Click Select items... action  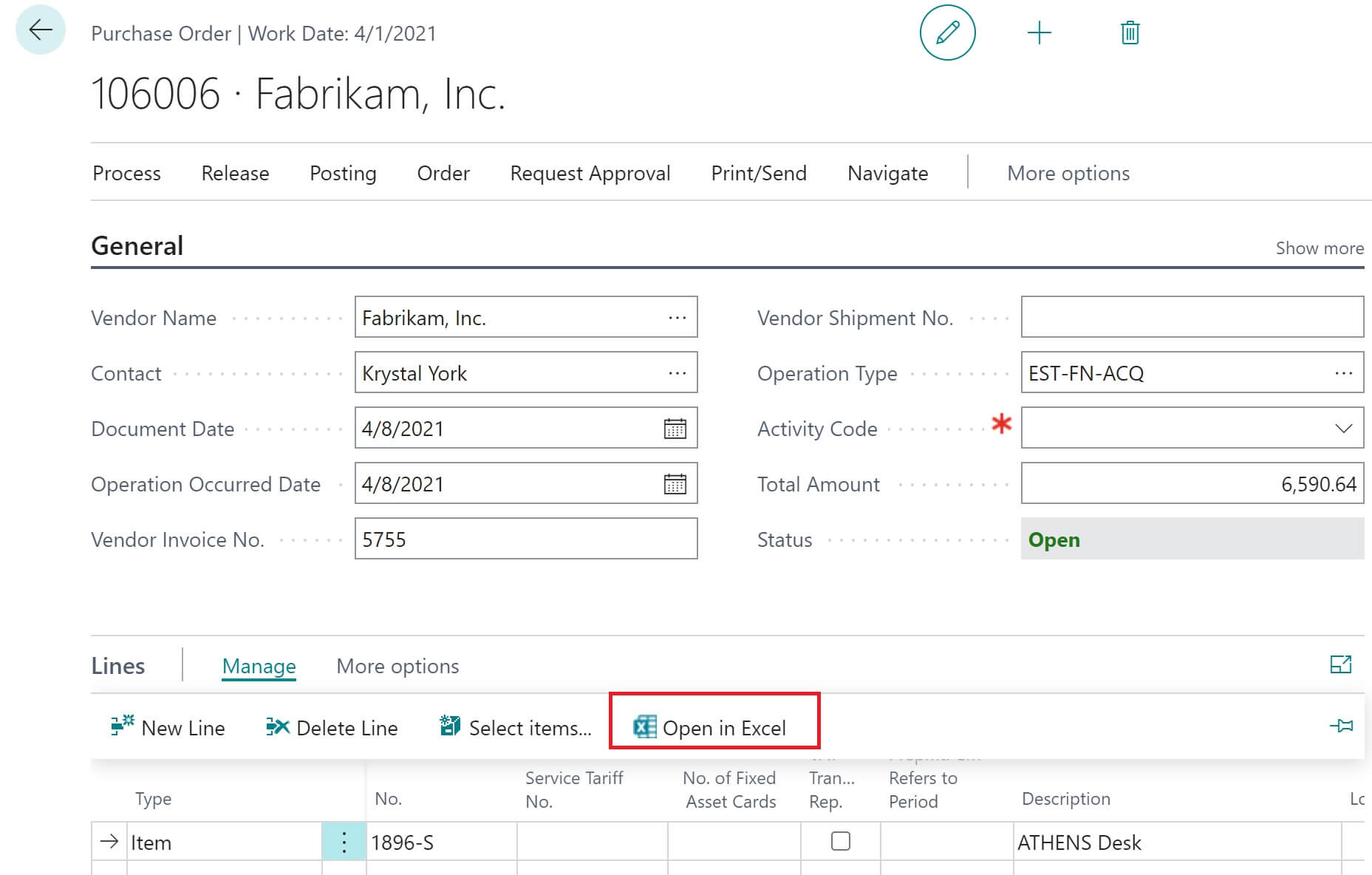[516, 727]
